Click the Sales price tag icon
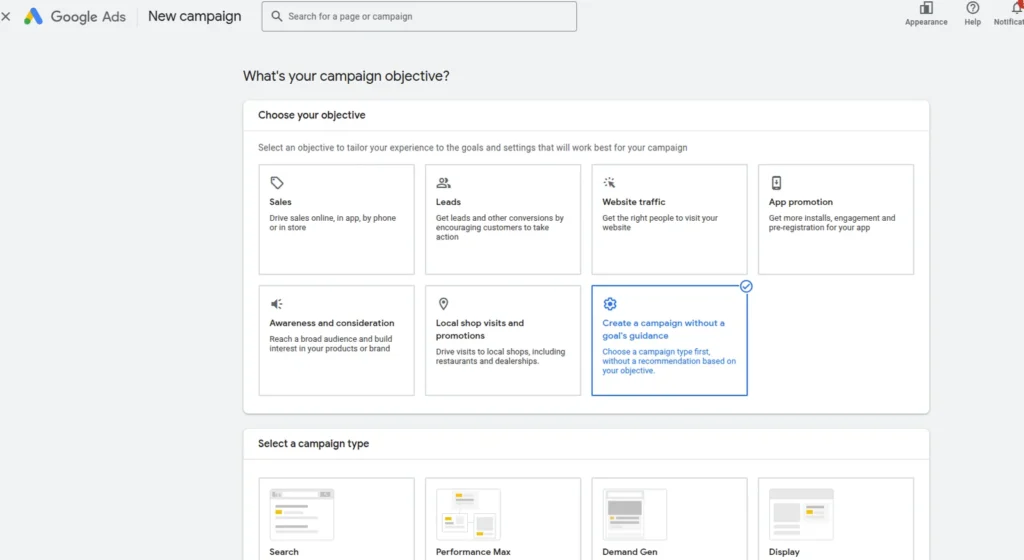The width and height of the screenshot is (1024, 560). pos(277,183)
